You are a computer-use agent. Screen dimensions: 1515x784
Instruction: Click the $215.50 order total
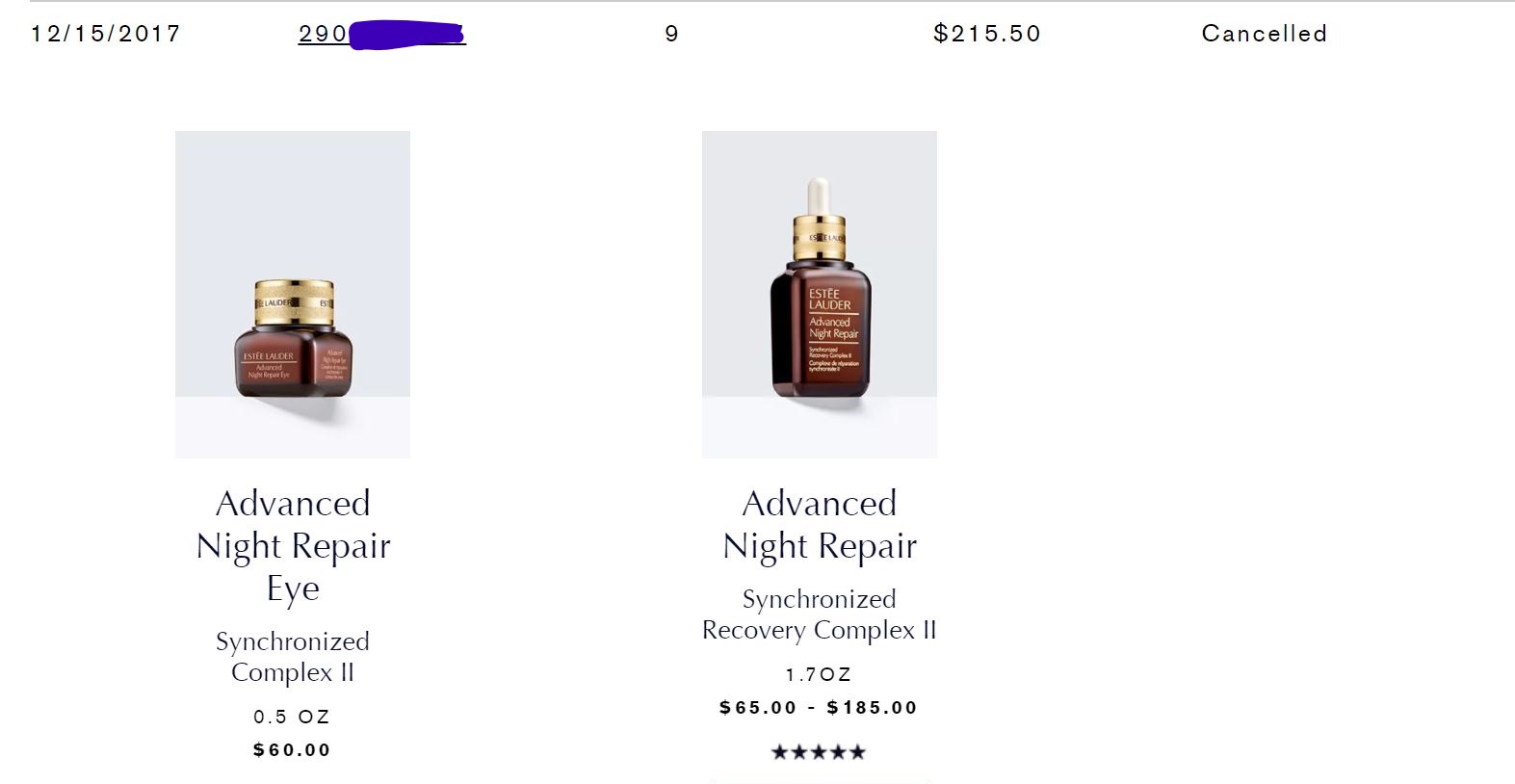point(987,35)
